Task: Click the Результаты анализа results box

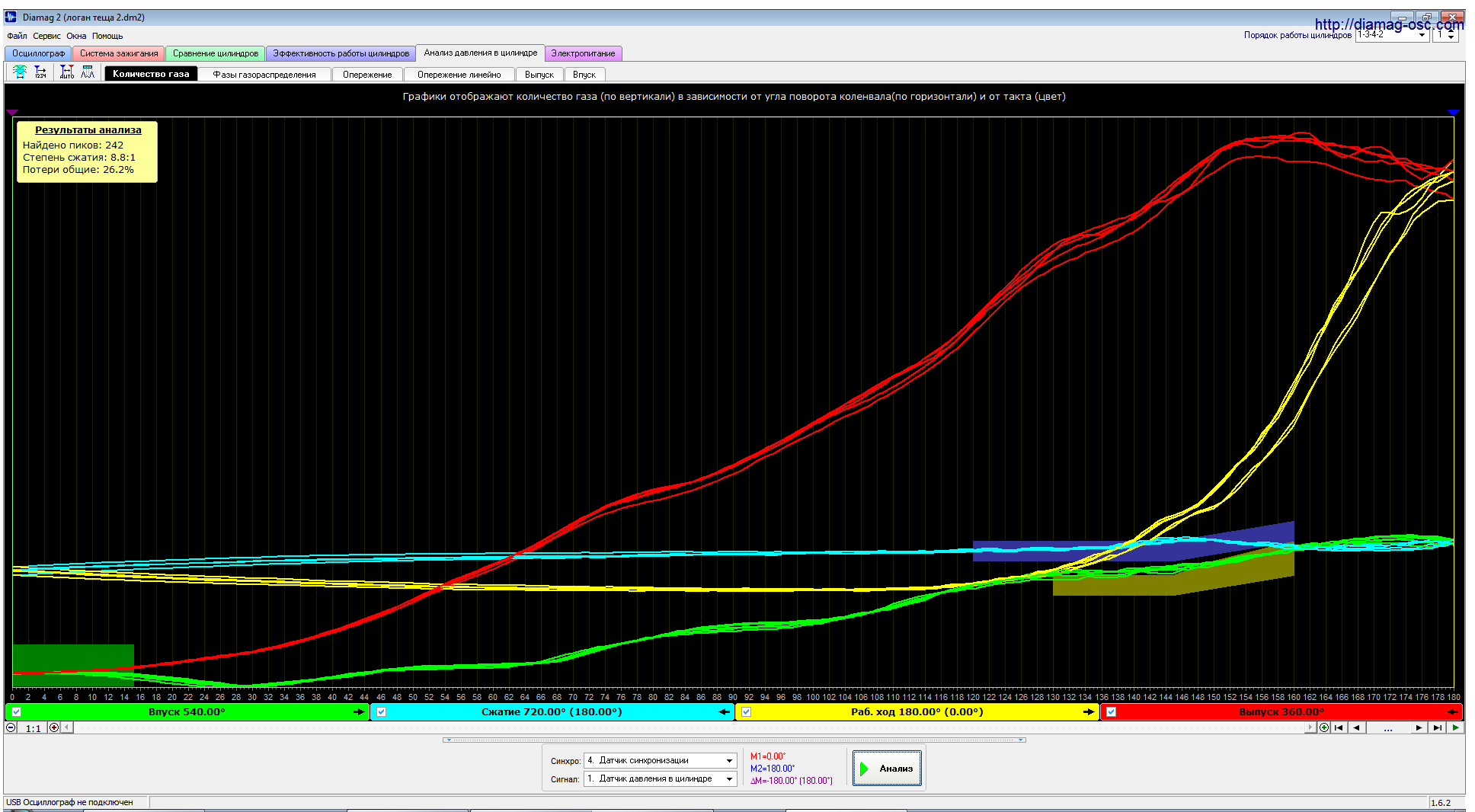Action: click(87, 152)
